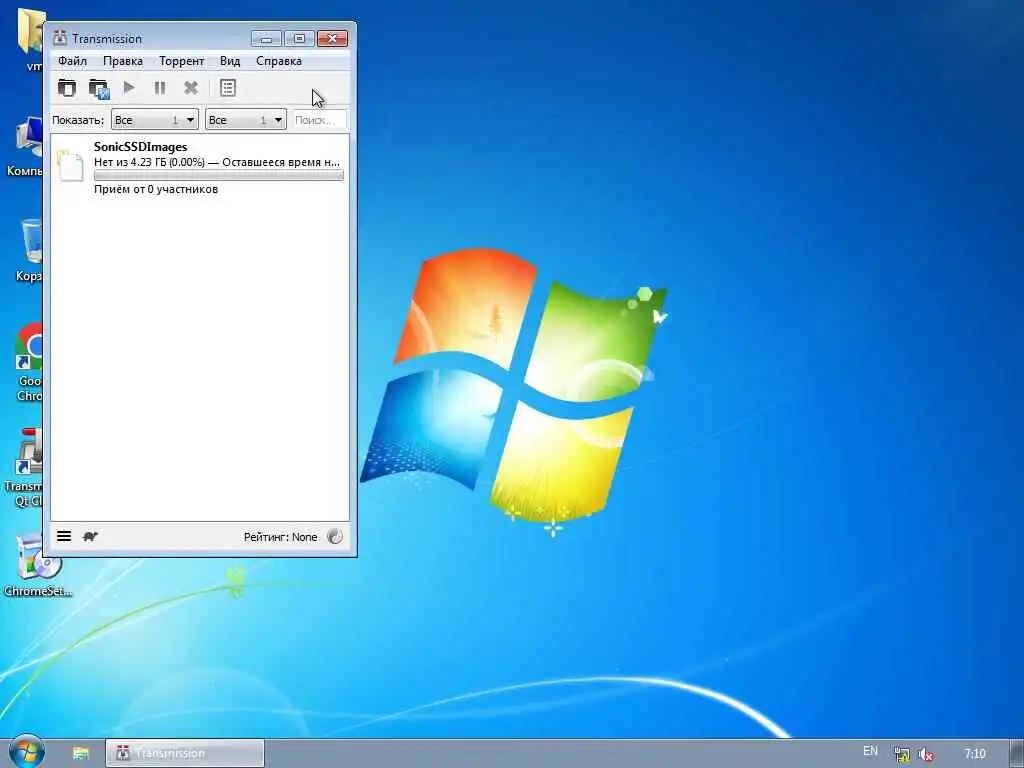Pause the selected torrent
Image resolution: width=1024 pixels, height=768 pixels.
click(160, 88)
